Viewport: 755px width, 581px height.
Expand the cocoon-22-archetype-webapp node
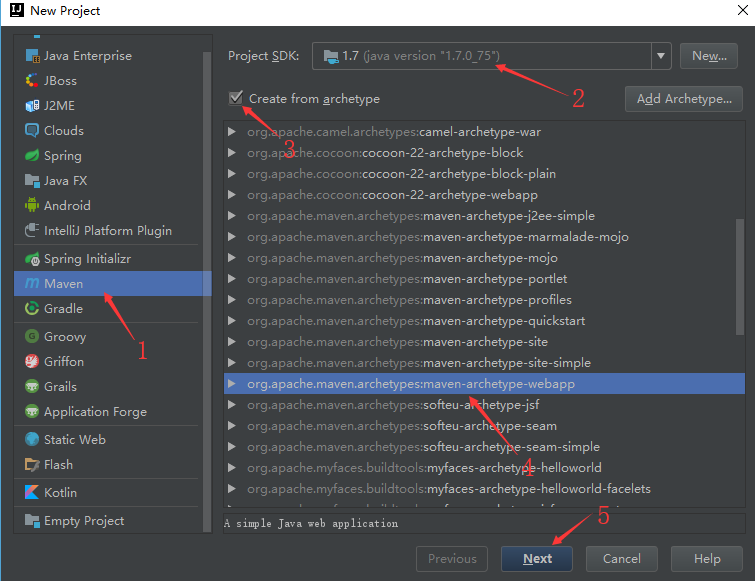pyautogui.click(x=232, y=194)
